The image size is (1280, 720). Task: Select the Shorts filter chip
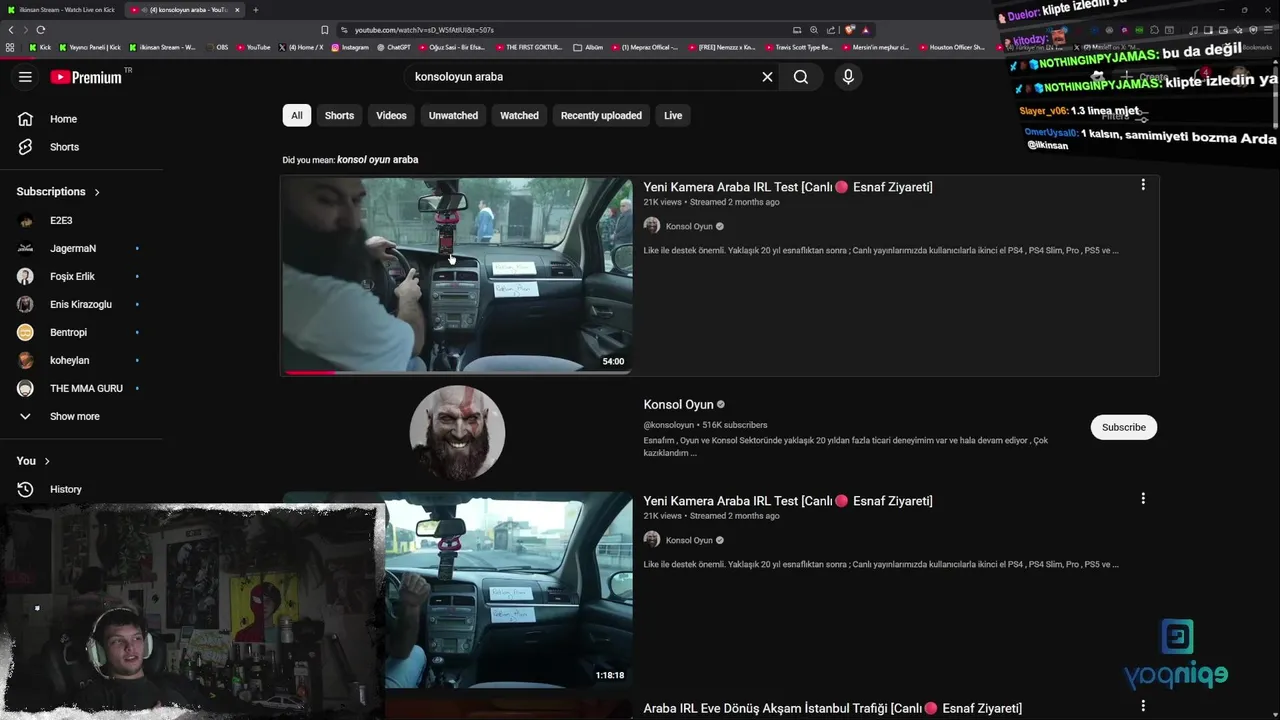[339, 116]
